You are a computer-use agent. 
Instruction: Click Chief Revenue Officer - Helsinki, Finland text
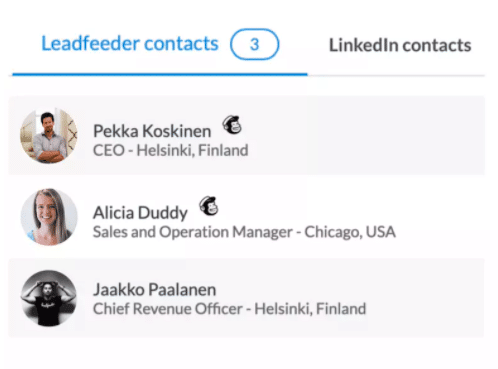229,309
